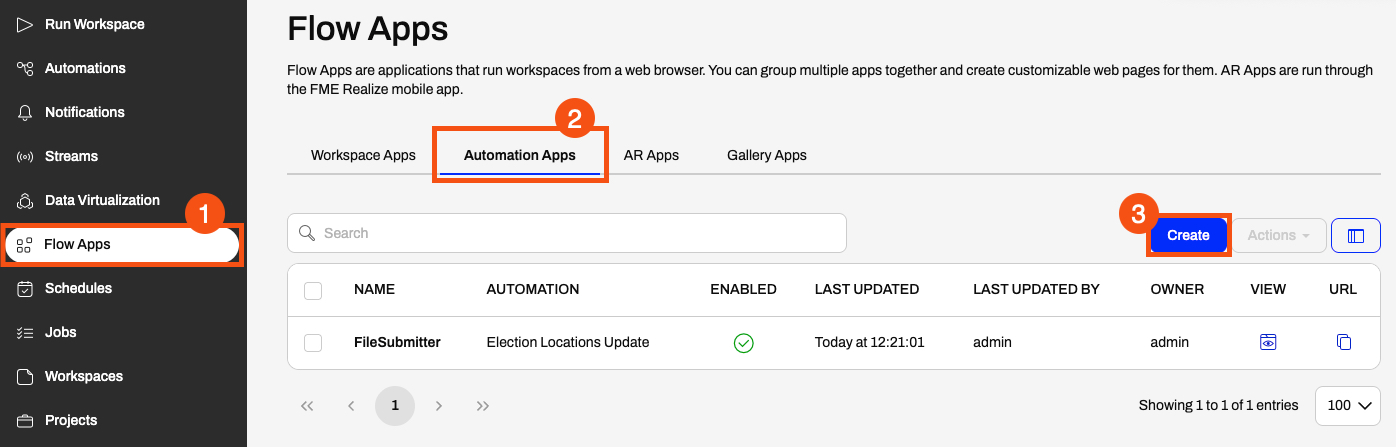Click the green Enabled status checkmark

(x=743, y=343)
